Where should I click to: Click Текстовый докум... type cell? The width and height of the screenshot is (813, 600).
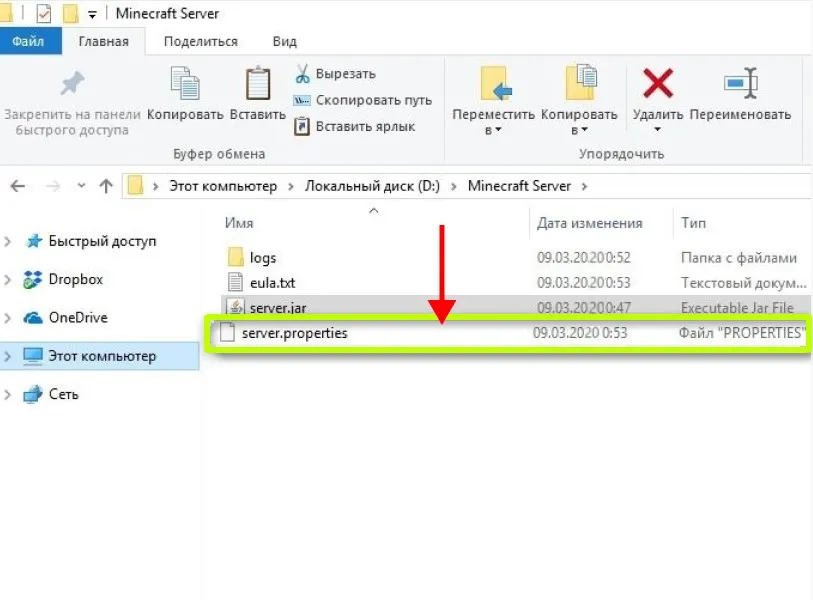pos(744,283)
